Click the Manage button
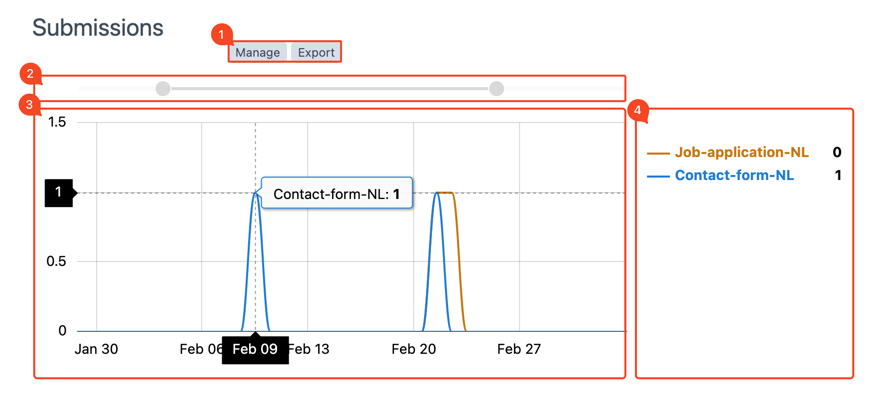The width and height of the screenshot is (885, 412). coord(258,52)
